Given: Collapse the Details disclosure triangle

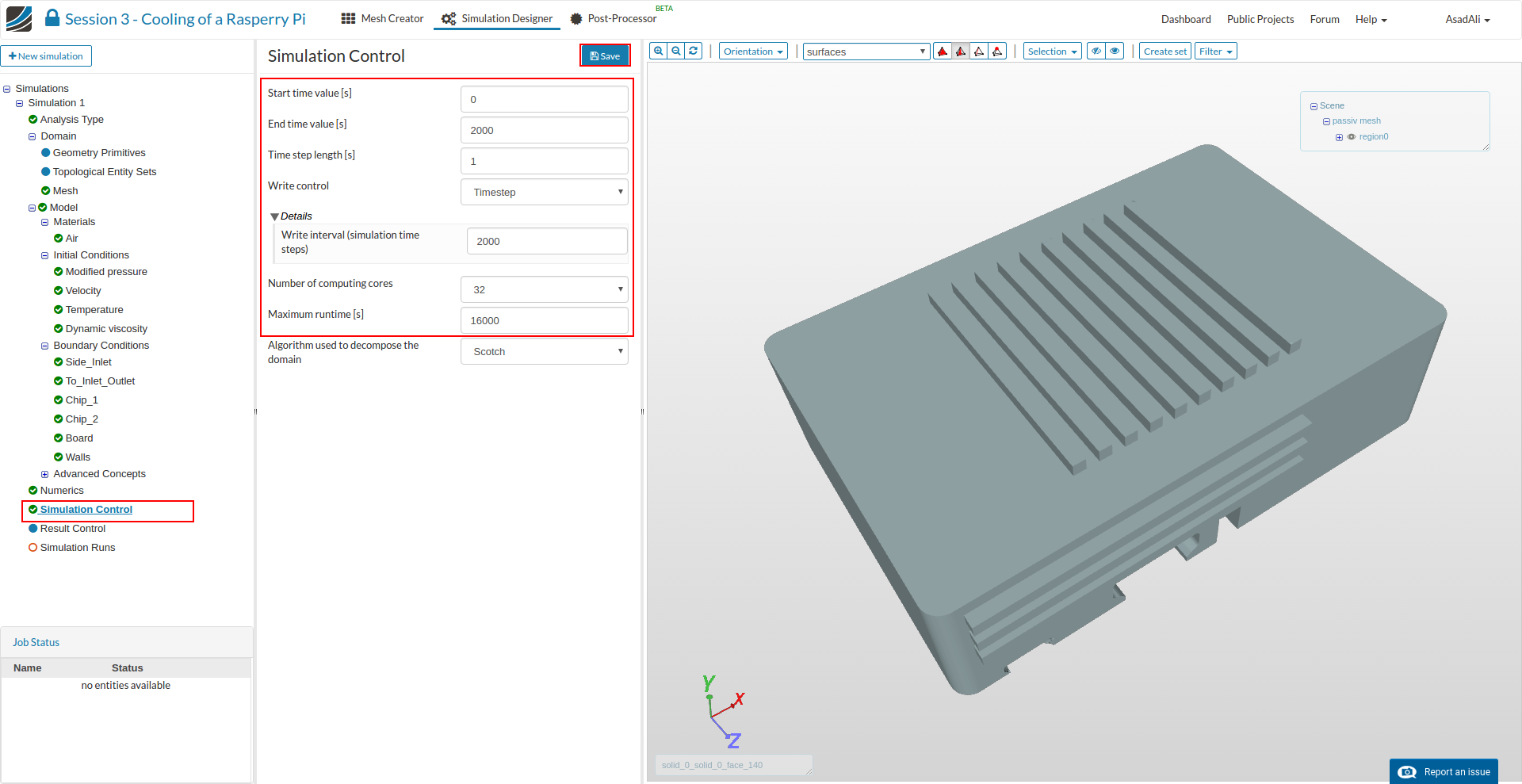Looking at the screenshot, I should pyautogui.click(x=274, y=216).
